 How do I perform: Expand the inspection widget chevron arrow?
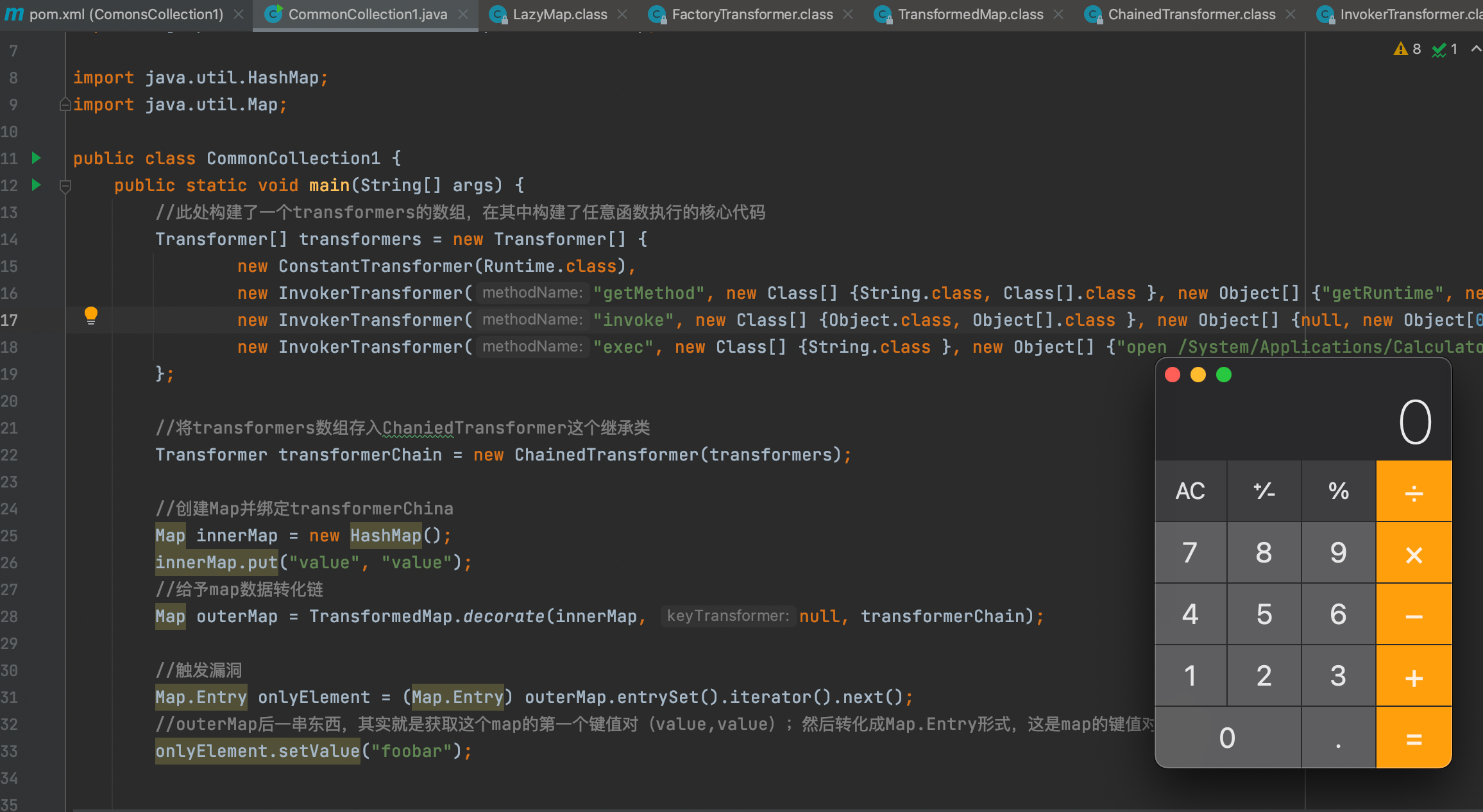point(1475,49)
